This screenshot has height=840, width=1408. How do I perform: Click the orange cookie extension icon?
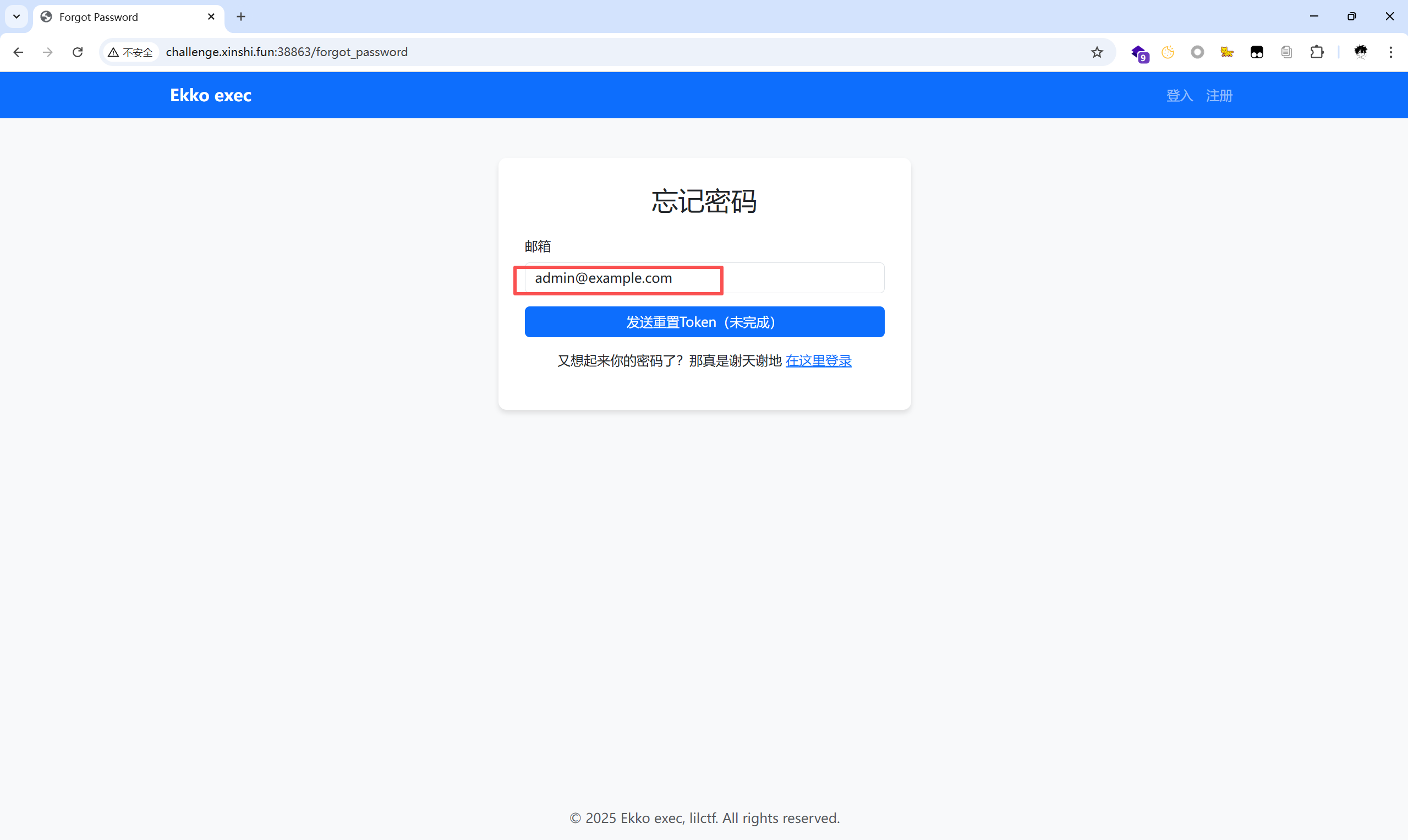(x=1168, y=52)
